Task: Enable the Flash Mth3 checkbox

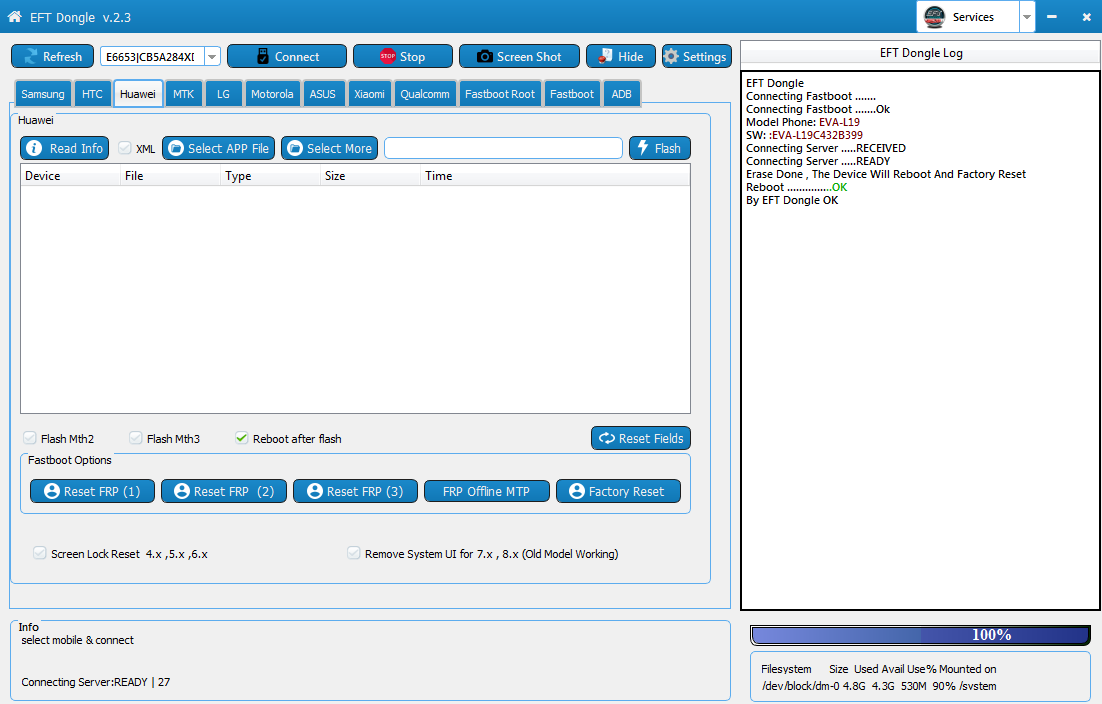Action: click(136, 438)
